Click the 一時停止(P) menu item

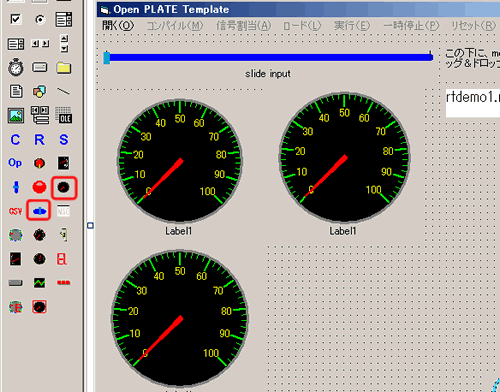coord(411,25)
